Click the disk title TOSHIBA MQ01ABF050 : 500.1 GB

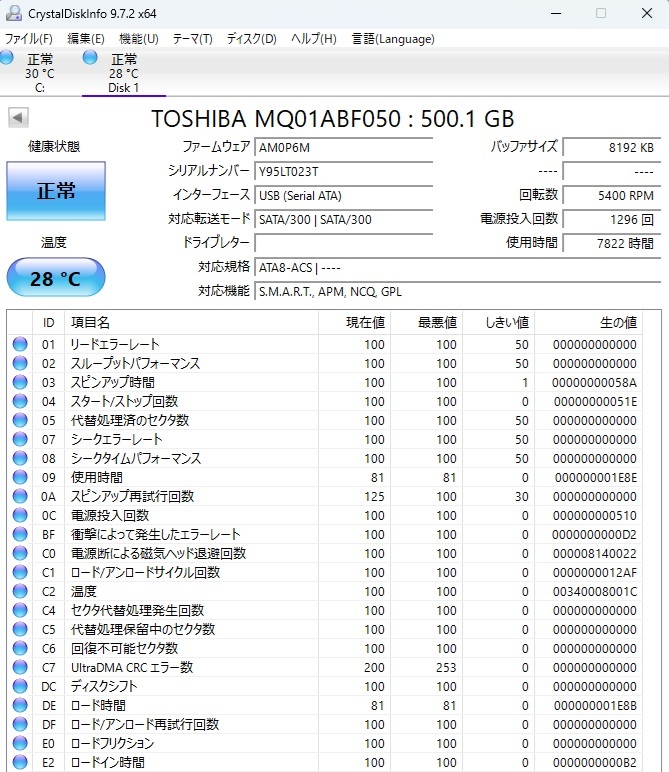(x=332, y=119)
